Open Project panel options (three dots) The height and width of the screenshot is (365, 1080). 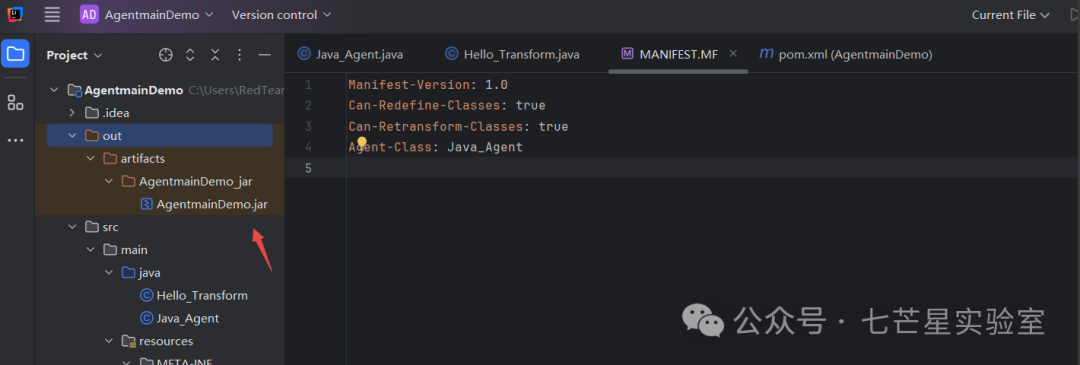click(240, 55)
